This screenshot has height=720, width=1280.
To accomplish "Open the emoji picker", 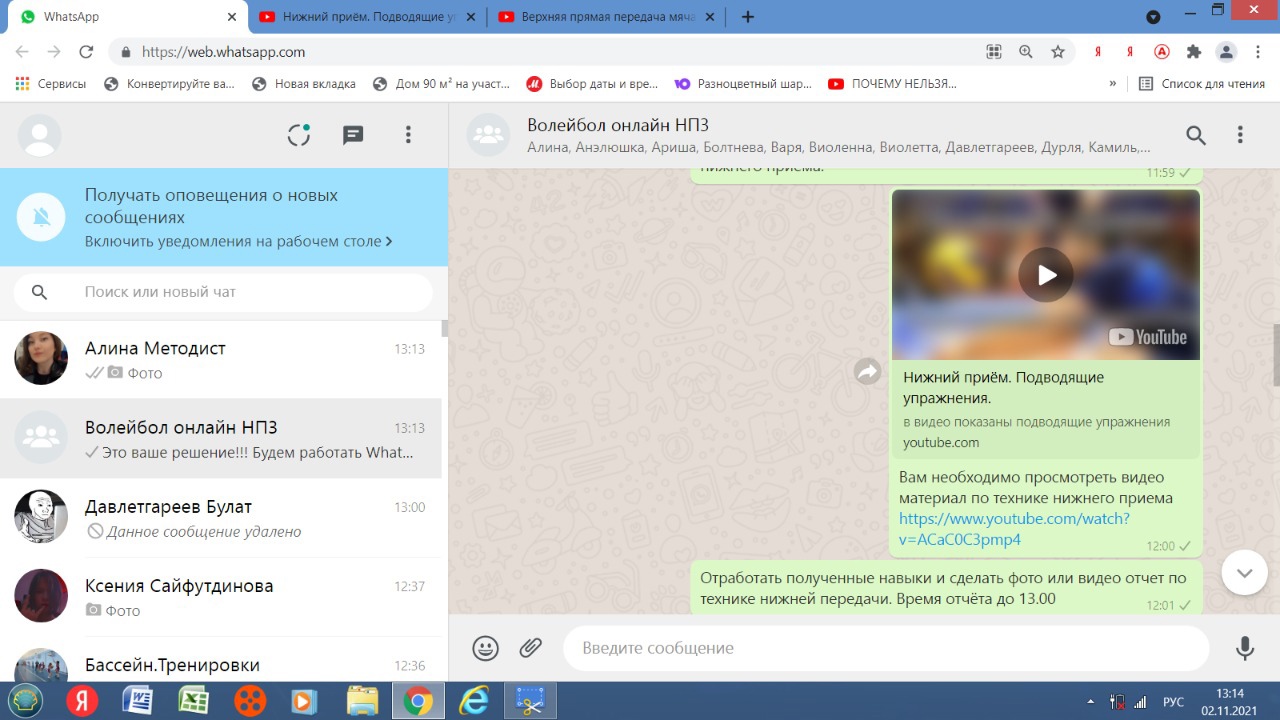I will pos(485,648).
